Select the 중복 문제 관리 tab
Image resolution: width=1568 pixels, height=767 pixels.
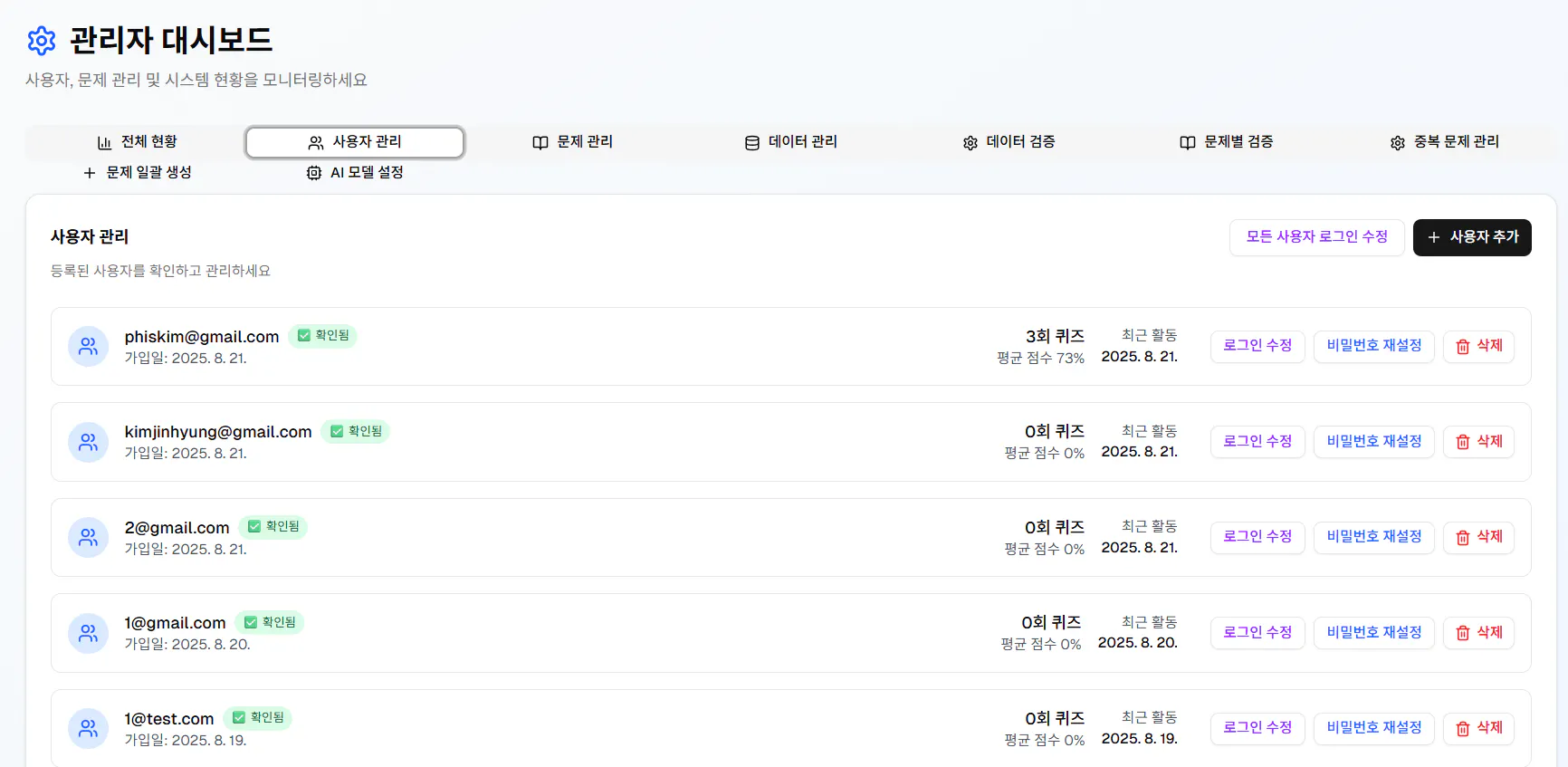coord(1445,142)
